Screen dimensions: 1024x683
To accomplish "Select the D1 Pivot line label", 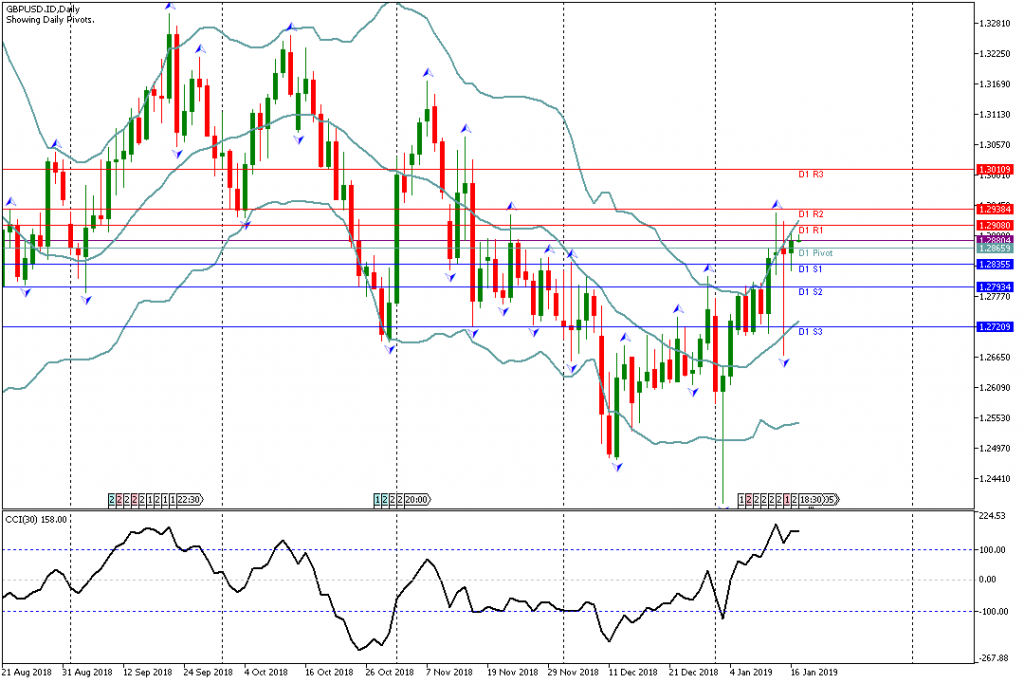I will tap(814, 253).
